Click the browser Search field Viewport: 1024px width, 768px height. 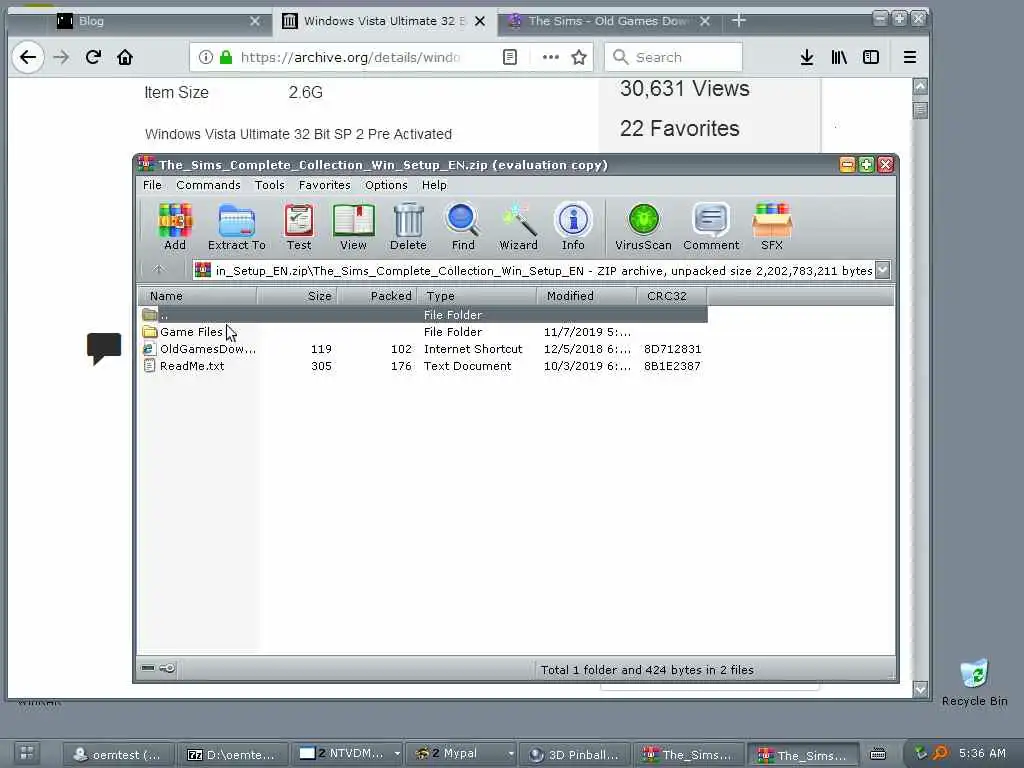click(673, 57)
